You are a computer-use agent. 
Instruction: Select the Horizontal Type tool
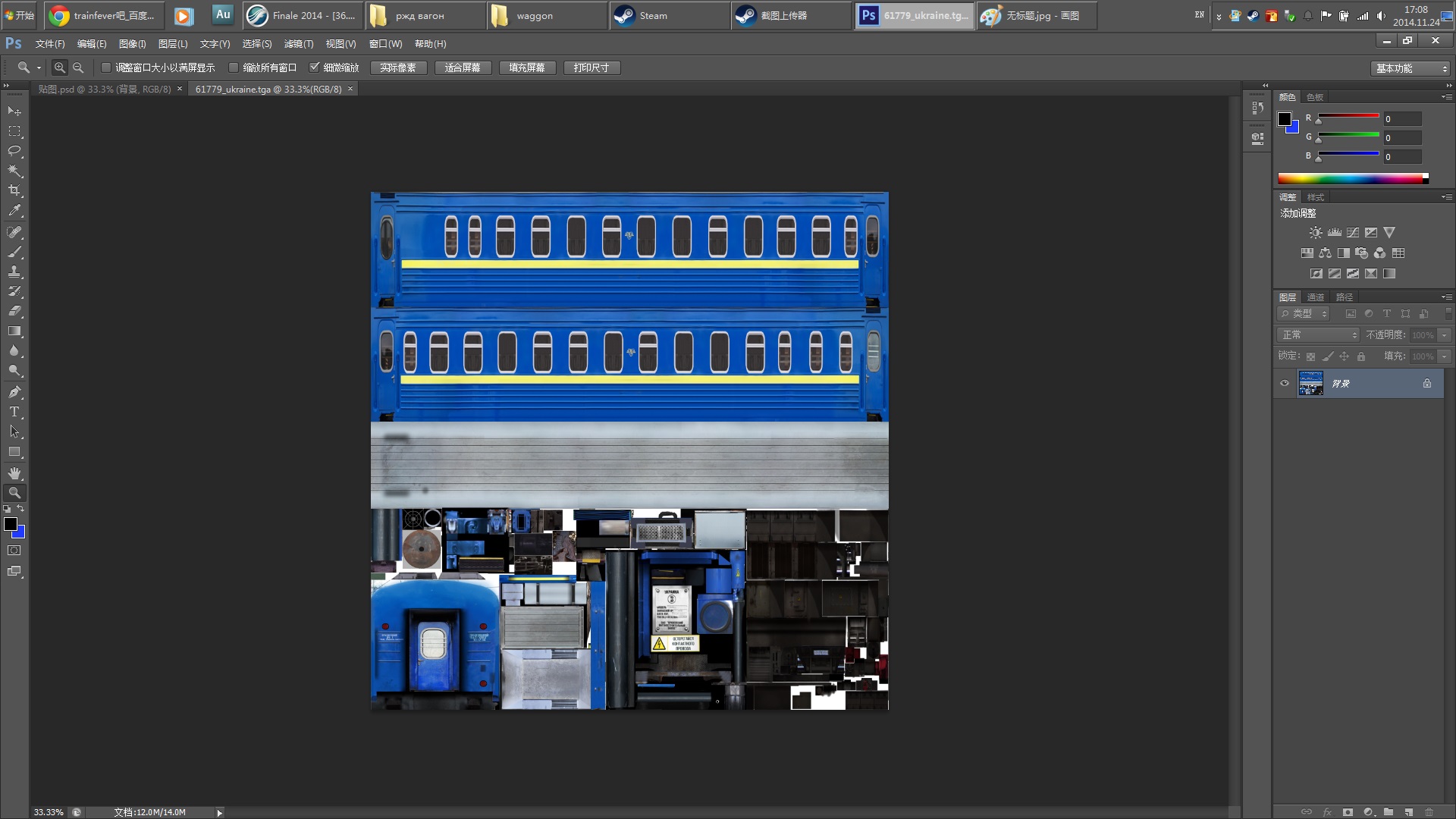coord(14,412)
